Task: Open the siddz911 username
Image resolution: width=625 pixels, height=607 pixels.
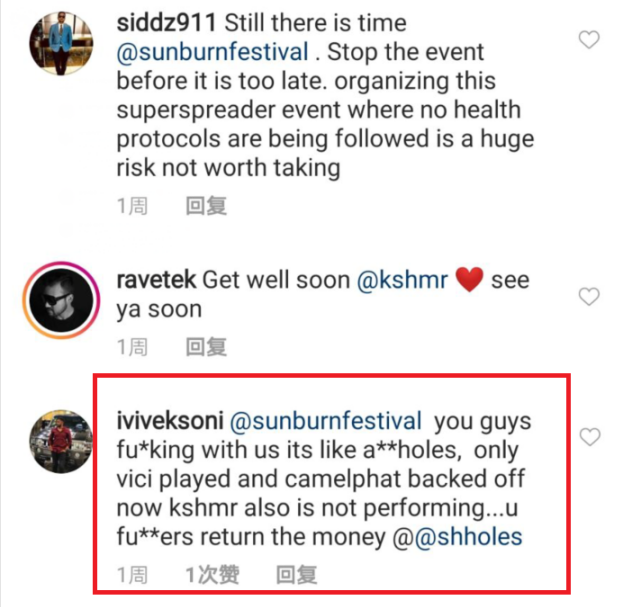Action: tap(166, 23)
